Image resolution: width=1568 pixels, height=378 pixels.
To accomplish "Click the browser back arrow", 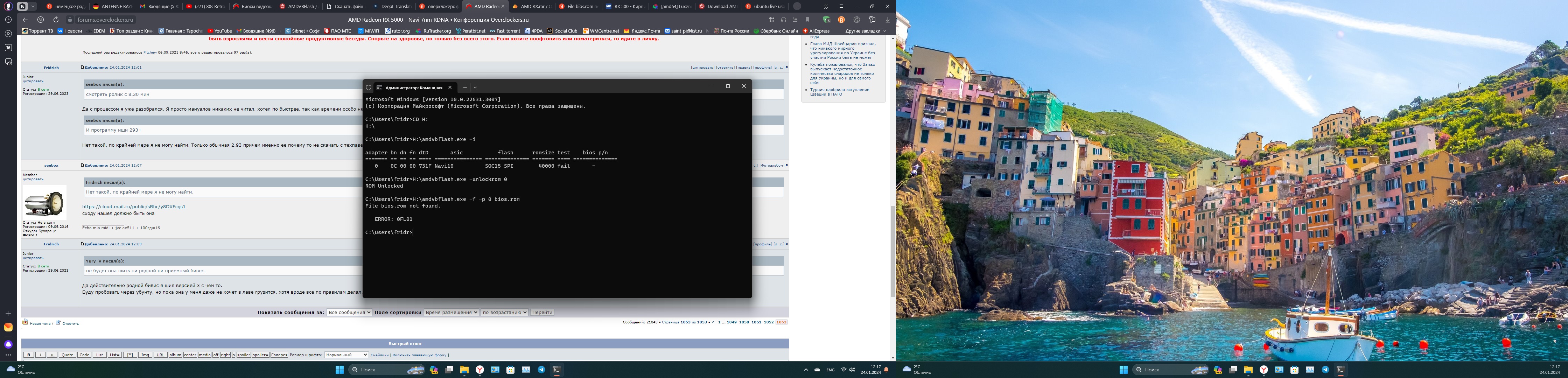I will tap(25, 20).
